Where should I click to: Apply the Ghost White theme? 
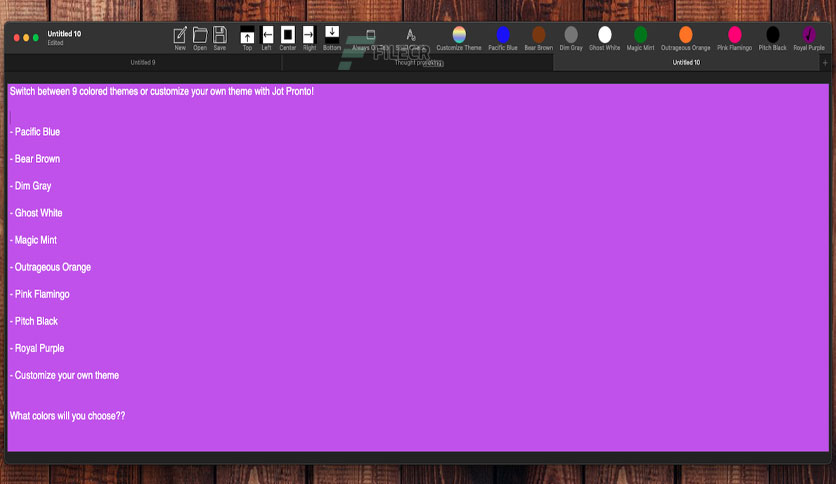604,35
